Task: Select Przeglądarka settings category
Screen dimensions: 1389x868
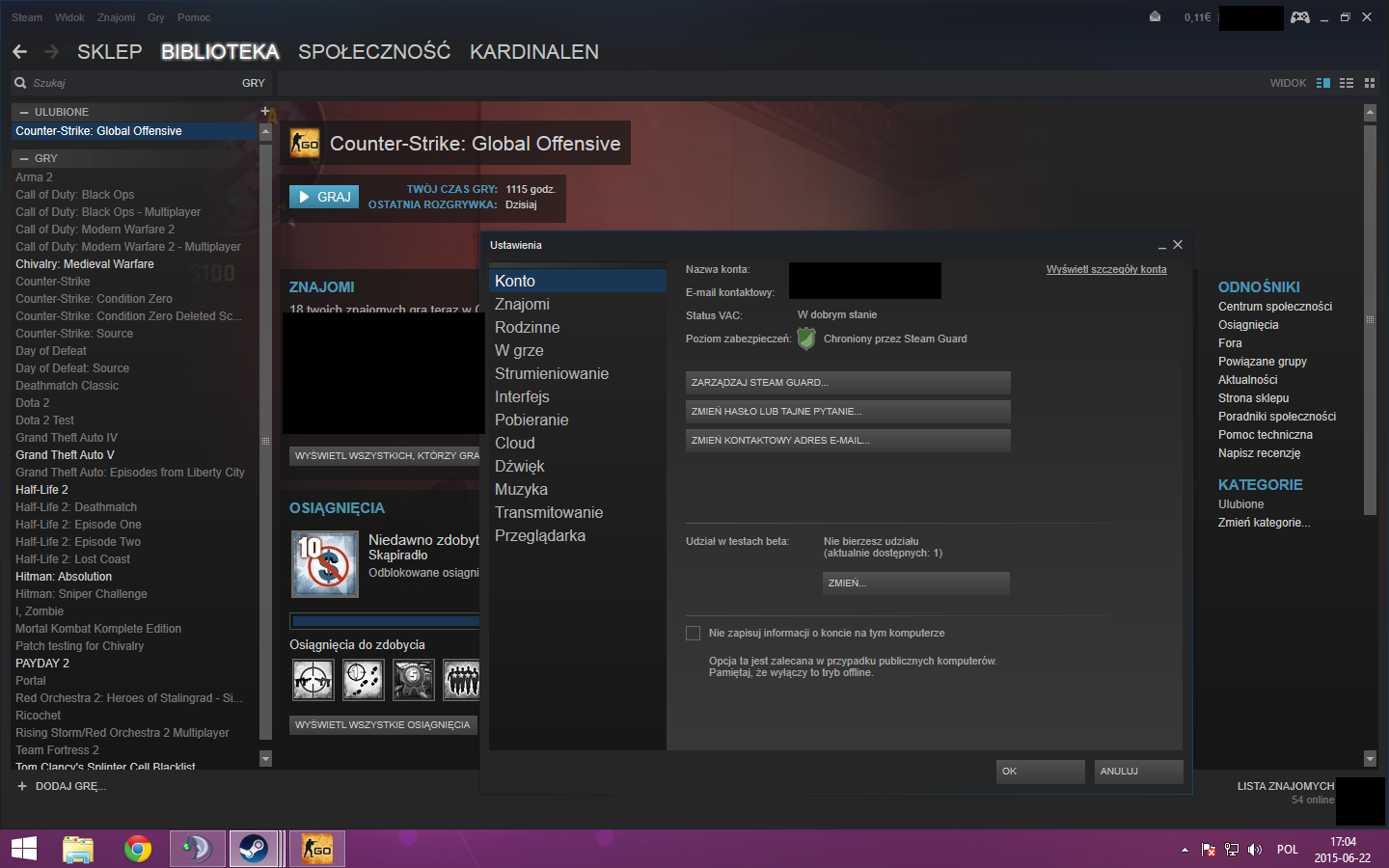Action: [578, 535]
